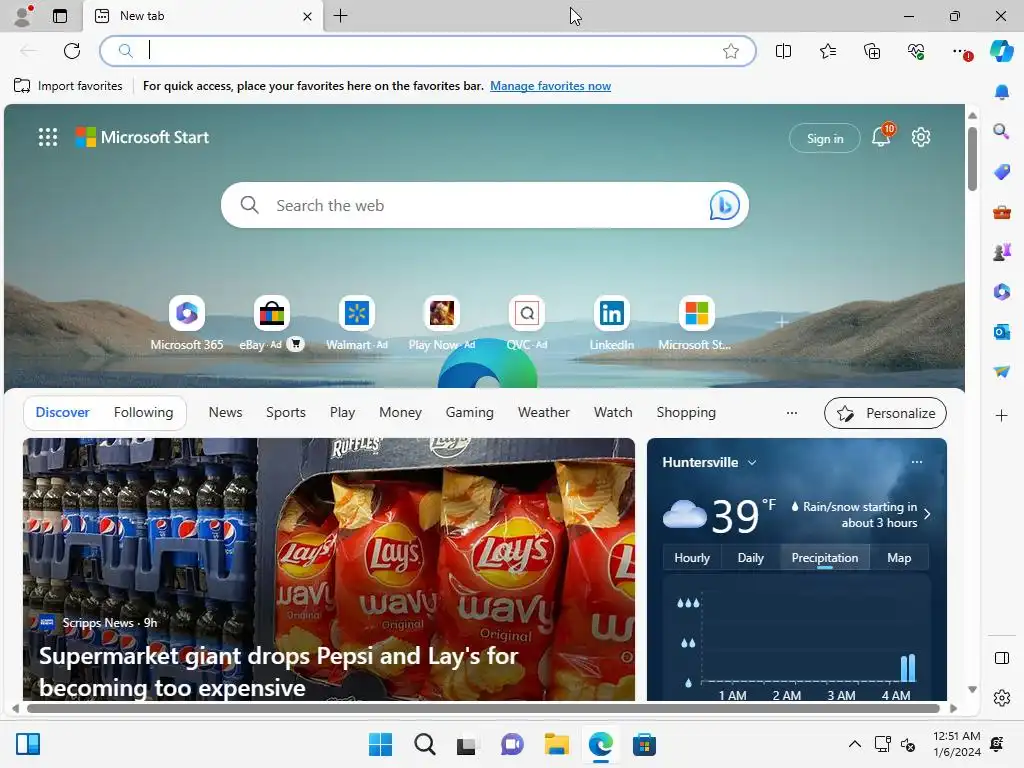1024x768 pixels.
Task: Open Collections panel
Action: click(x=872, y=51)
